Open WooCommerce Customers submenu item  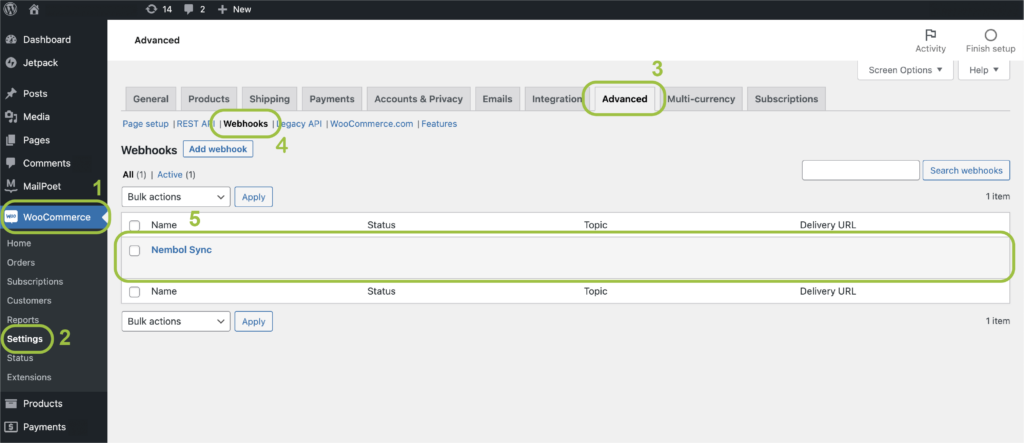29,301
